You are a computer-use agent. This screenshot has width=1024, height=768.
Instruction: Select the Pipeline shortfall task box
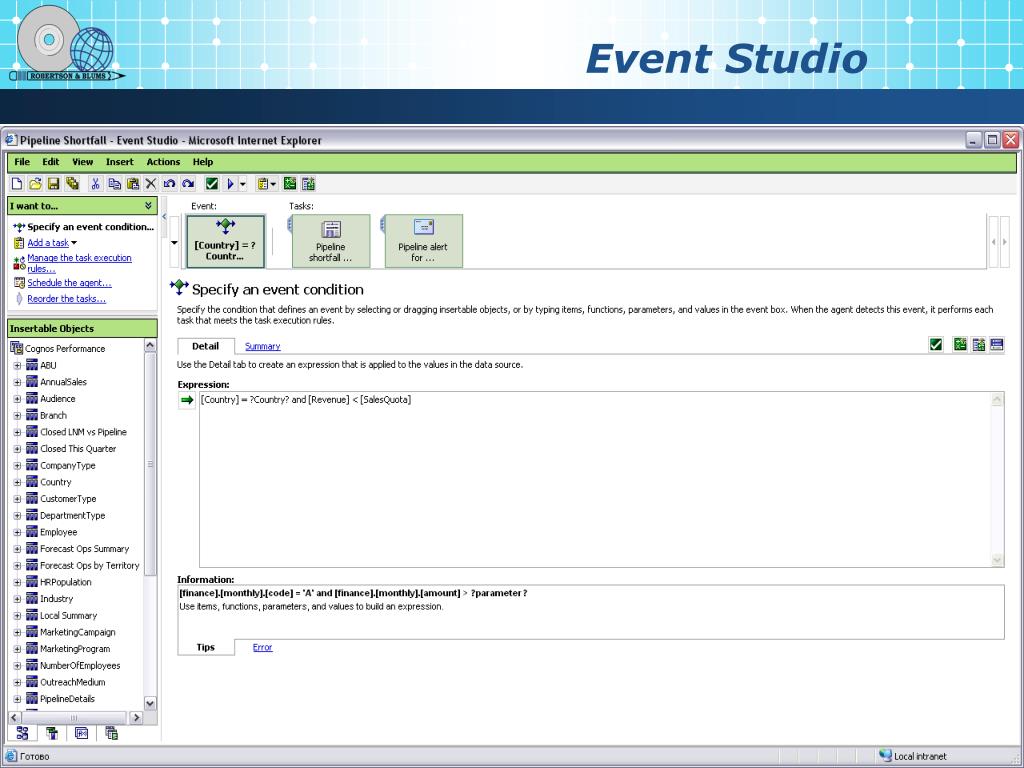click(x=330, y=241)
